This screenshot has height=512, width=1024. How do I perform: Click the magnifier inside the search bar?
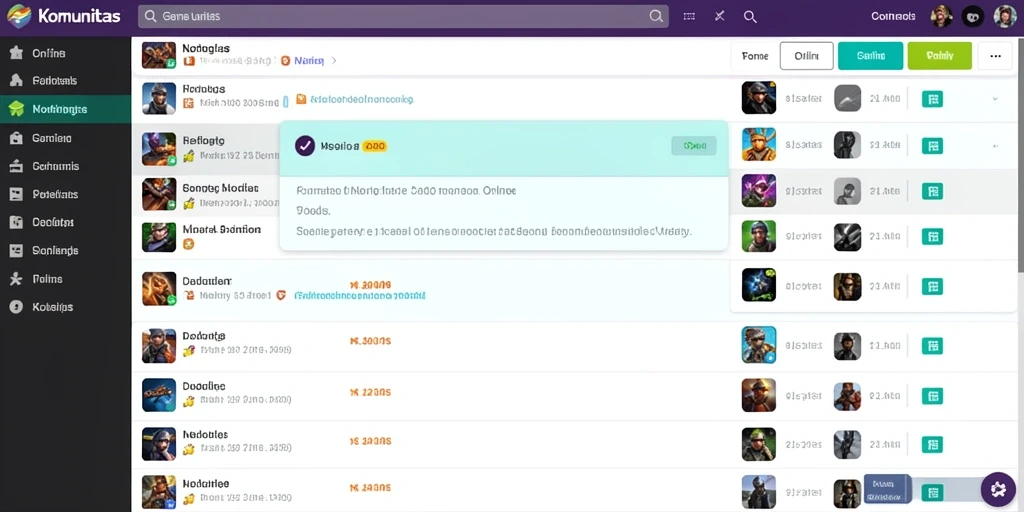tap(656, 17)
